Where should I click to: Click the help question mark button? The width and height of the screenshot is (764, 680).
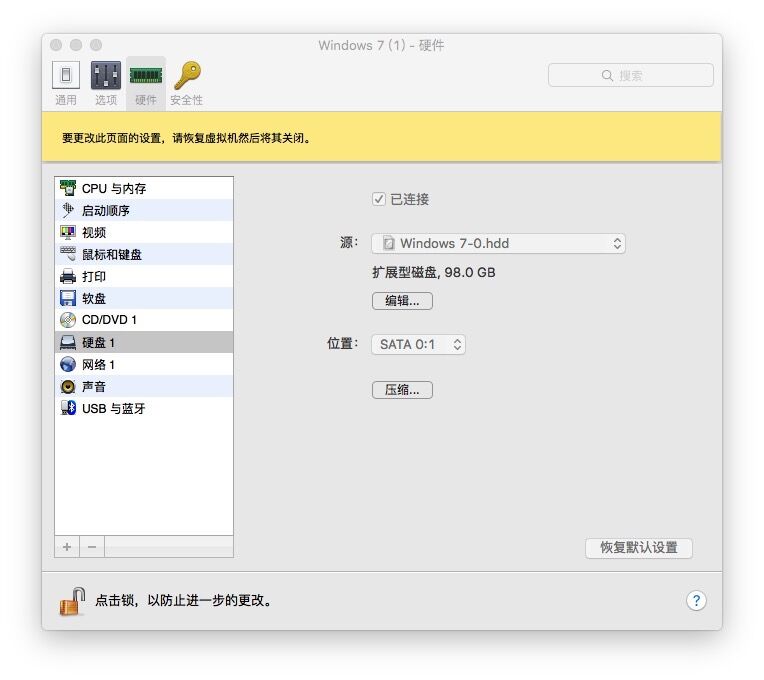click(696, 601)
